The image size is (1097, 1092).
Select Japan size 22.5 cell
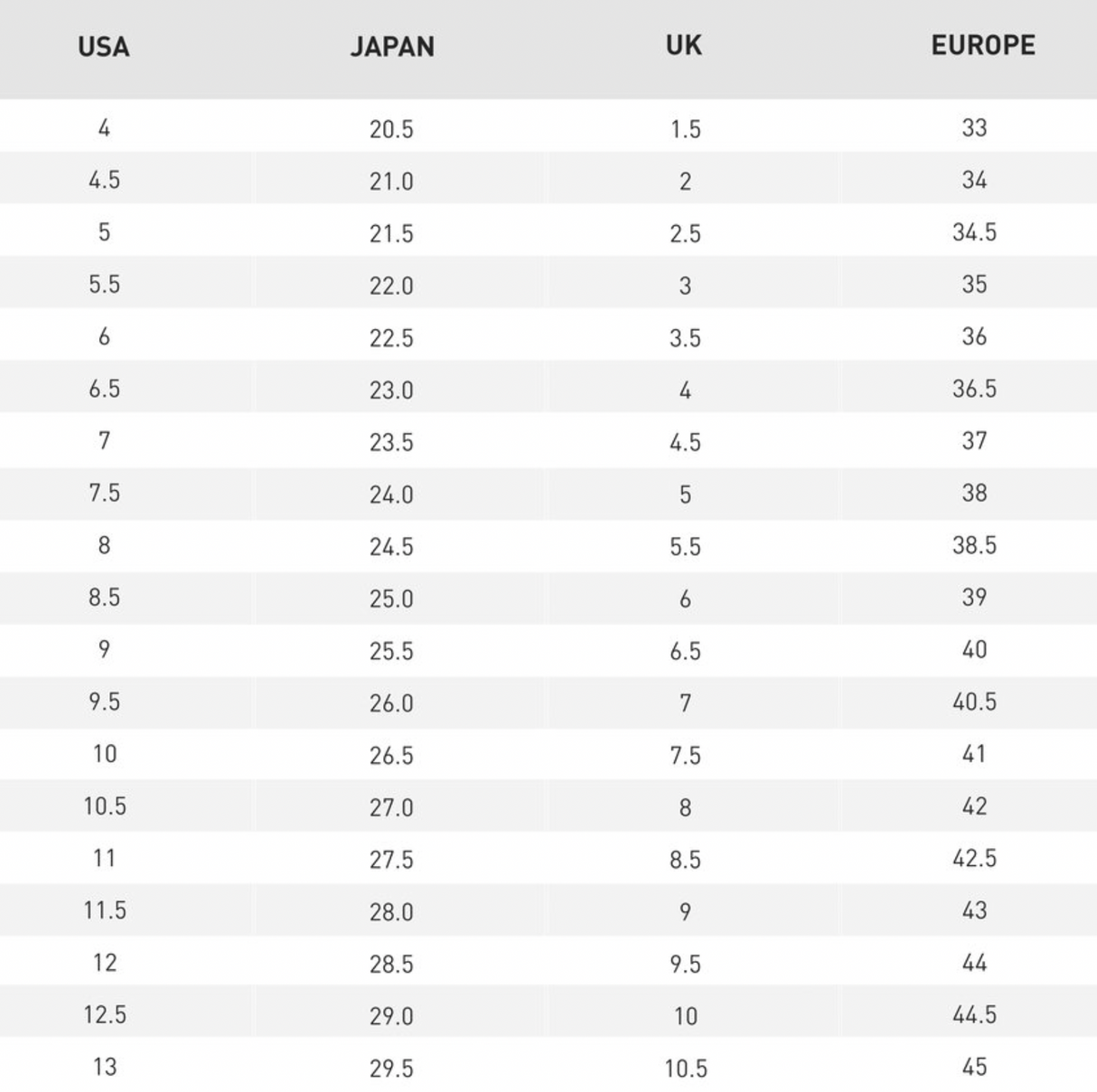click(391, 338)
